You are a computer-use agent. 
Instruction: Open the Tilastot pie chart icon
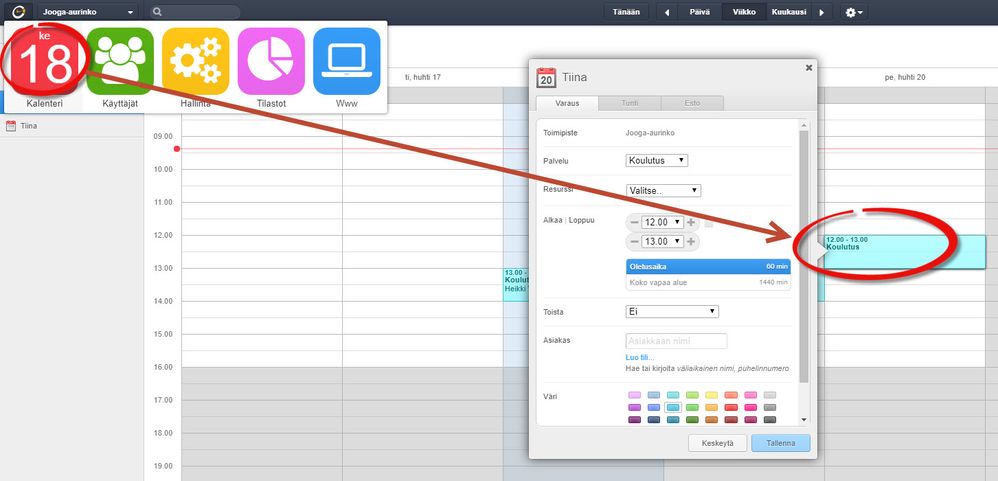[x=271, y=62]
